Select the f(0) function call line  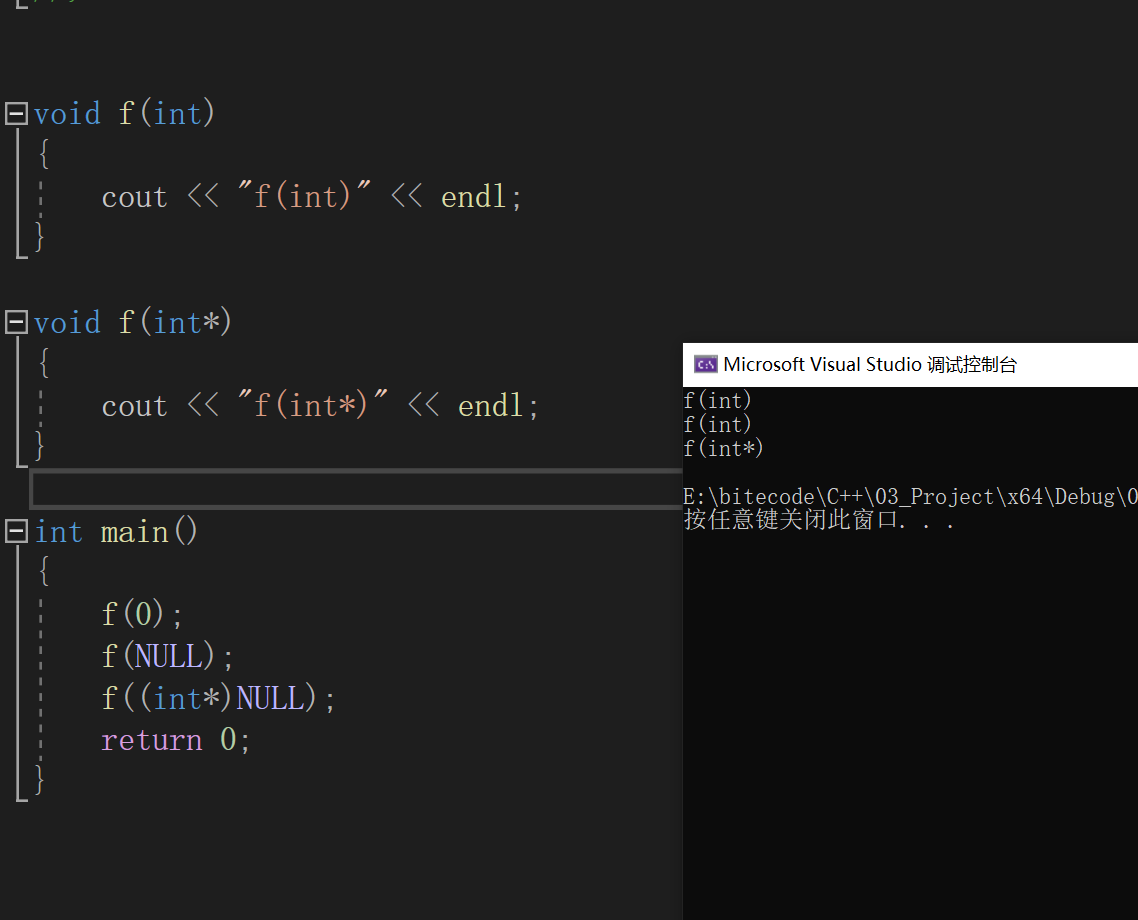(140, 613)
